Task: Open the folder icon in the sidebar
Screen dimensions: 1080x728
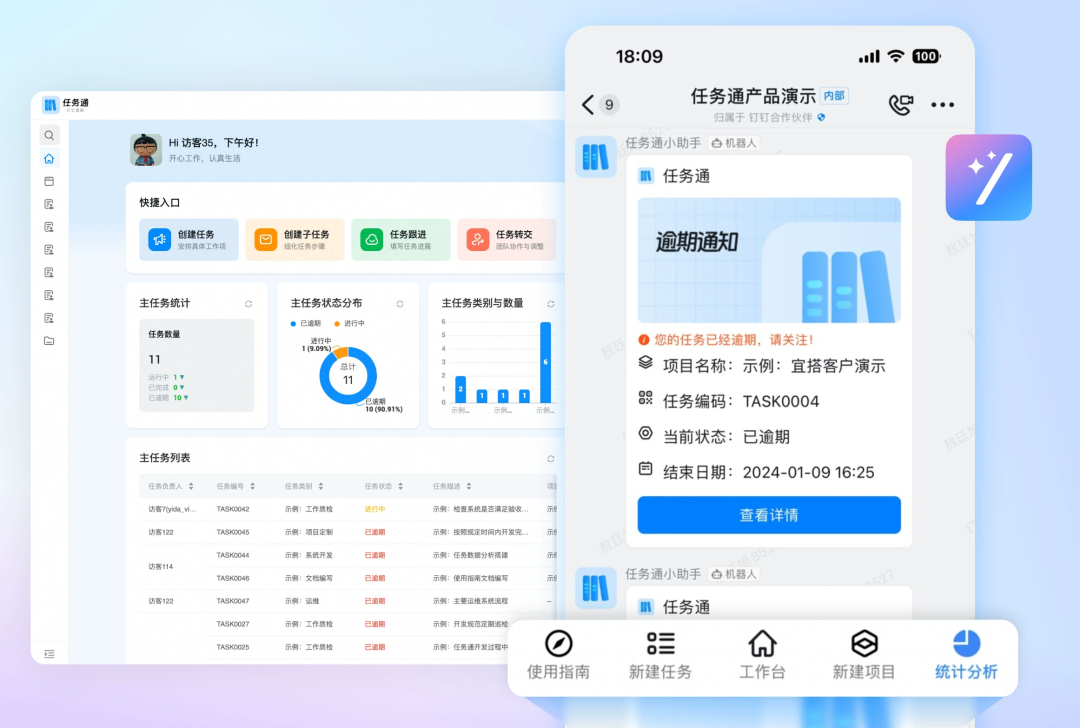Action: [x=49, y=340]
